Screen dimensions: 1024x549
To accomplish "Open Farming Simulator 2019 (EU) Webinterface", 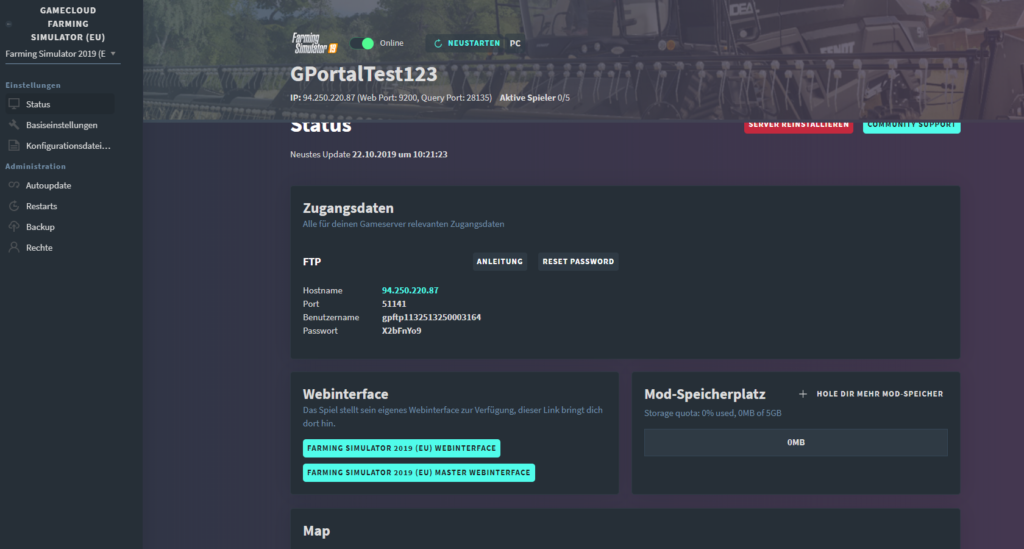I will point(402,448).
